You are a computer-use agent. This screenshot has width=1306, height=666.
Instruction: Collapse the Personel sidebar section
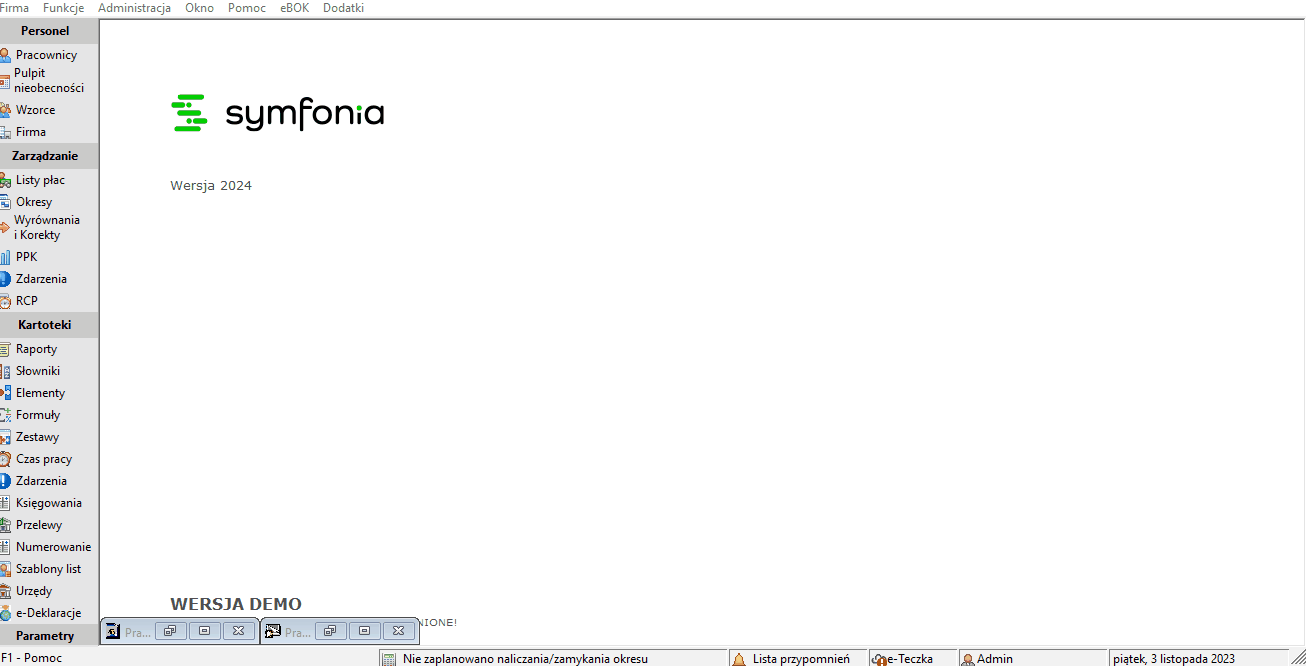49,31
